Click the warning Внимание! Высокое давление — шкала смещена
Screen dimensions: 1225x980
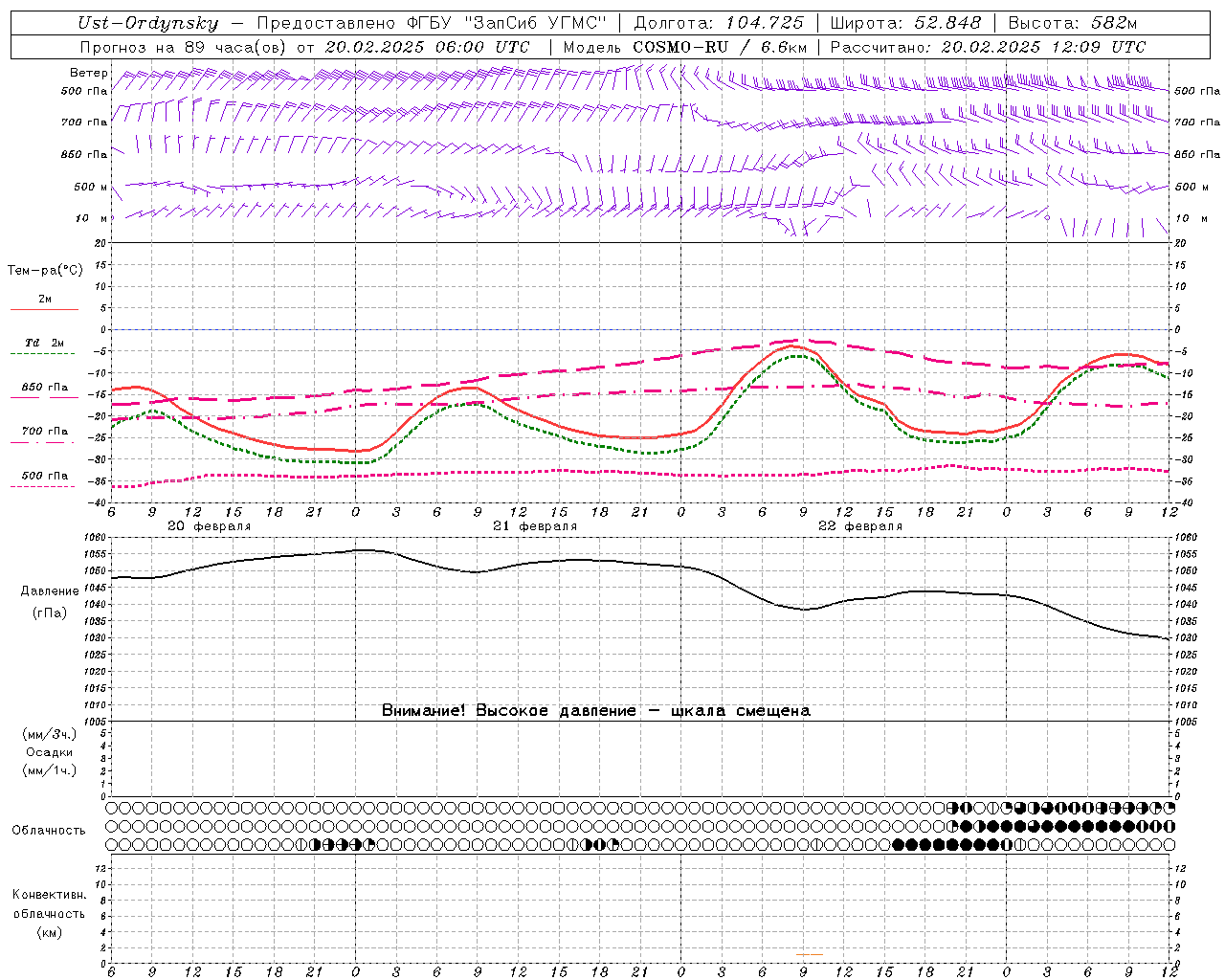[x=596, y=711]
